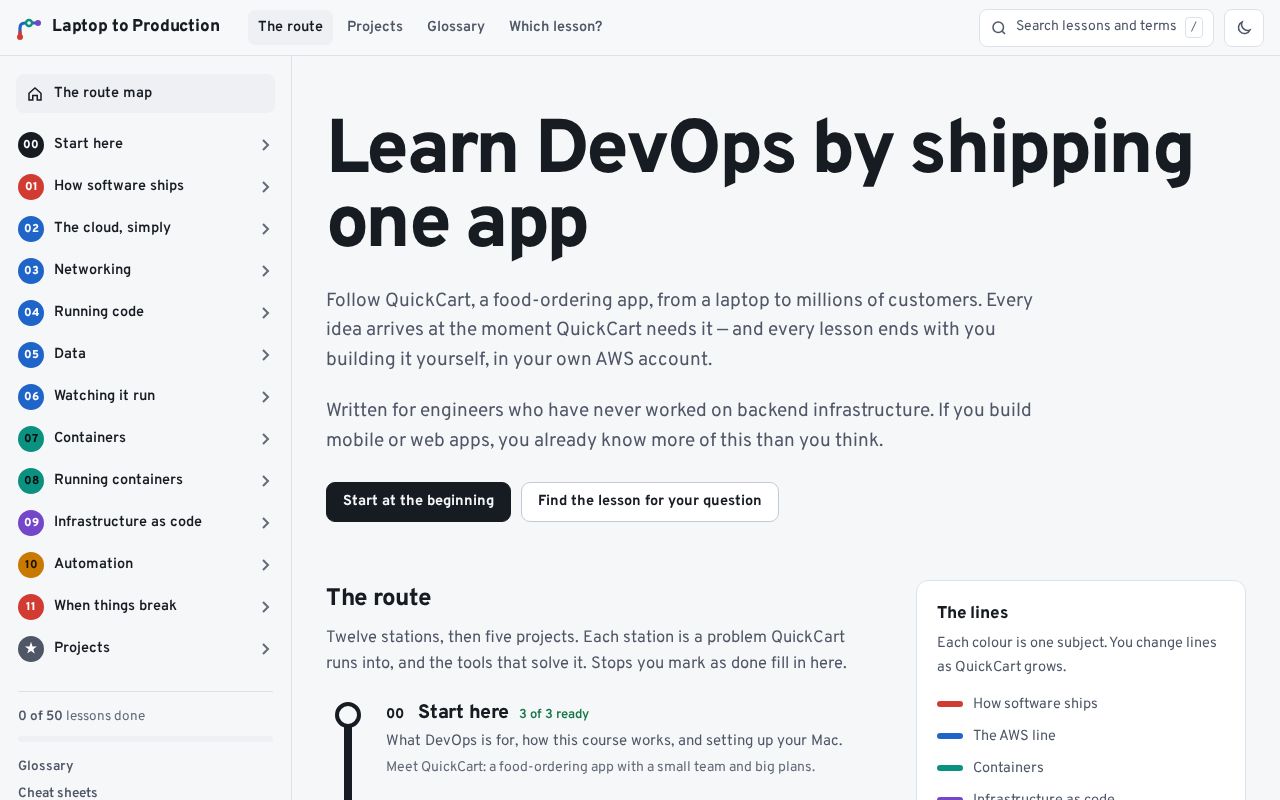Click the red How software ships line swatch
Image resolution: width=1280 pixels, height=800 pixels.
(950, 704)
